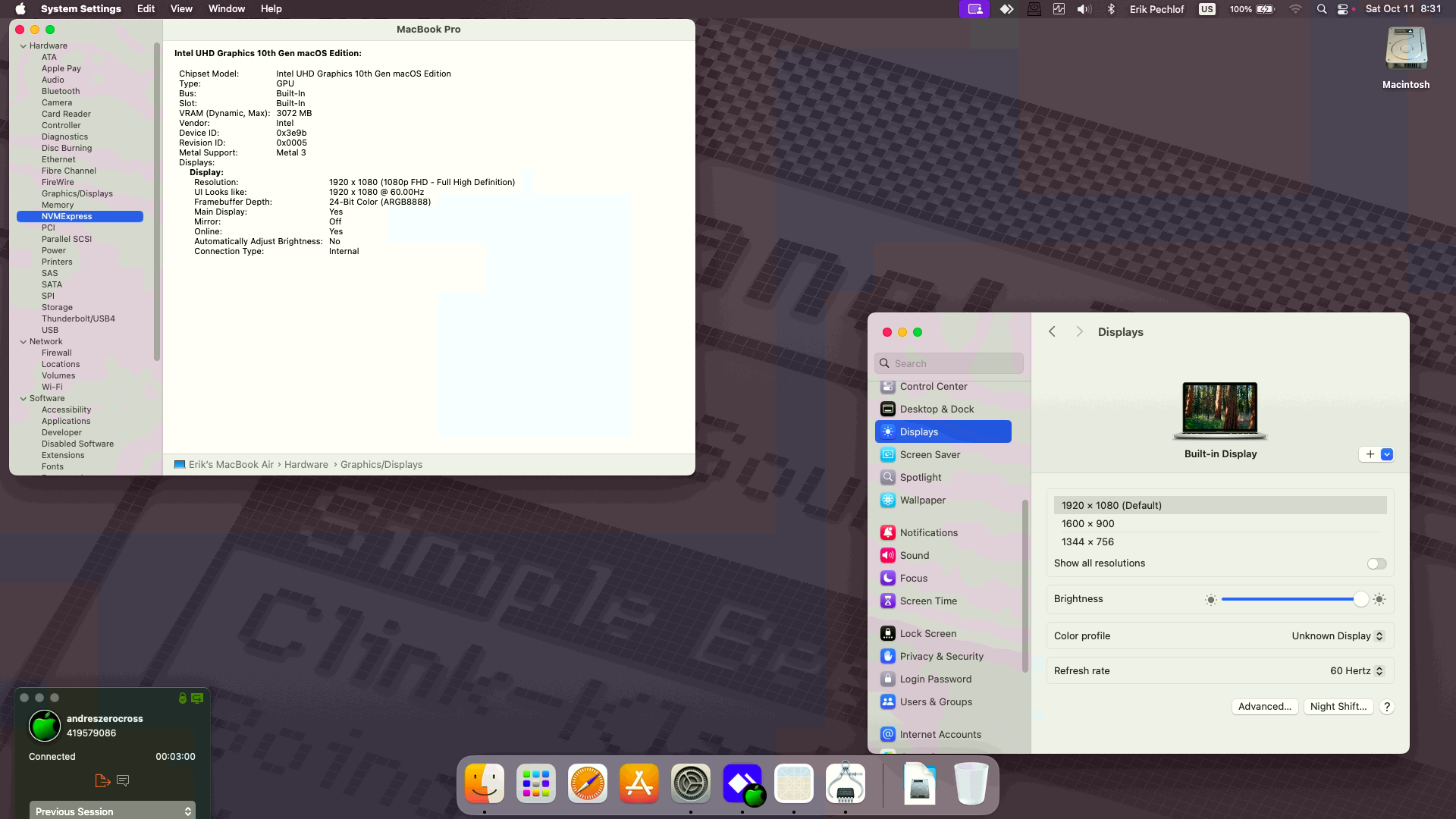
Task: Collapse the Hardware section in System Information
Action: pos(24,46)
